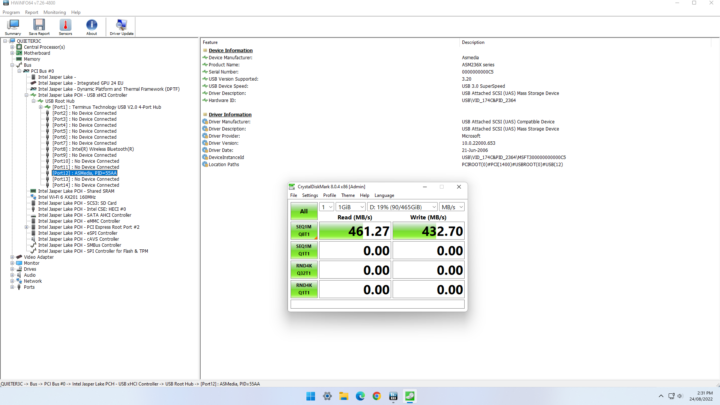Select the Ports tree item
Screen dimensions: 720x405
29,287
